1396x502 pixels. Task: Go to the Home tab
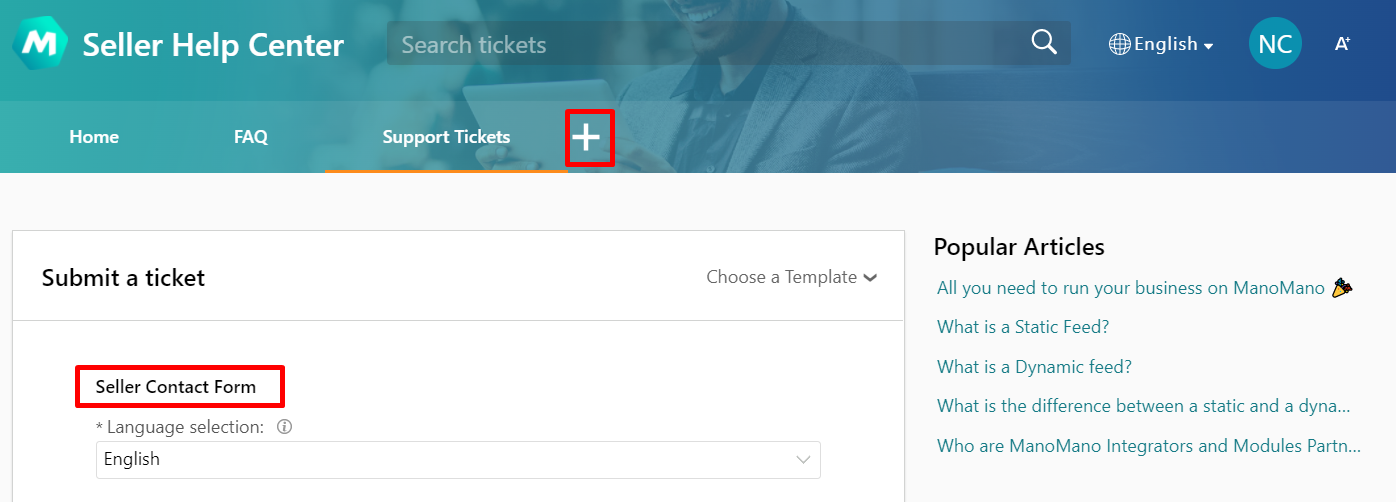pos(94,137)
